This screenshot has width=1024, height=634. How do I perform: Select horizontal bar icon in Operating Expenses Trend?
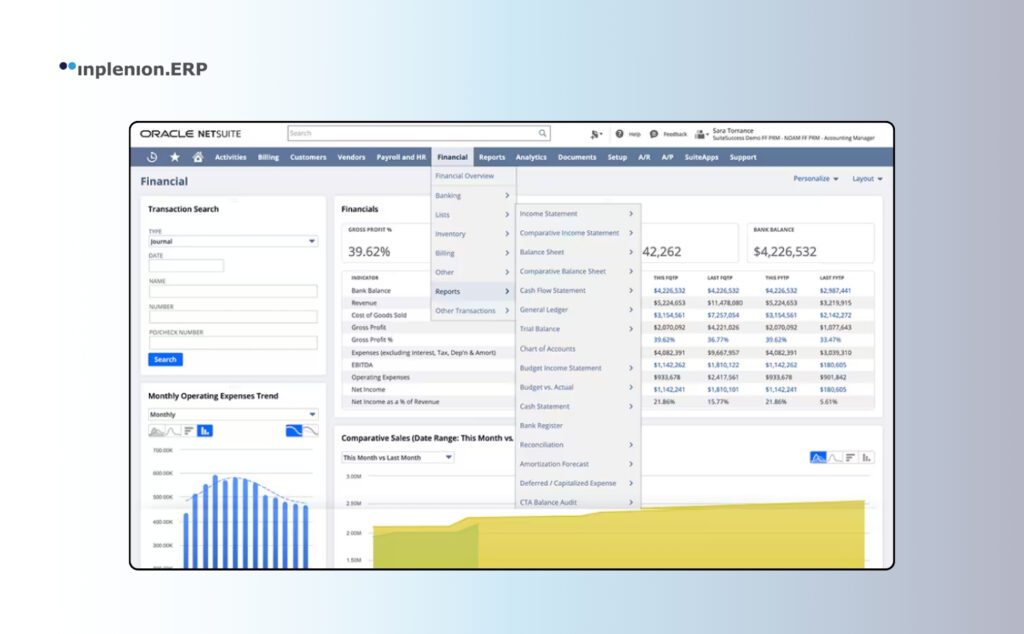(189, 431)
